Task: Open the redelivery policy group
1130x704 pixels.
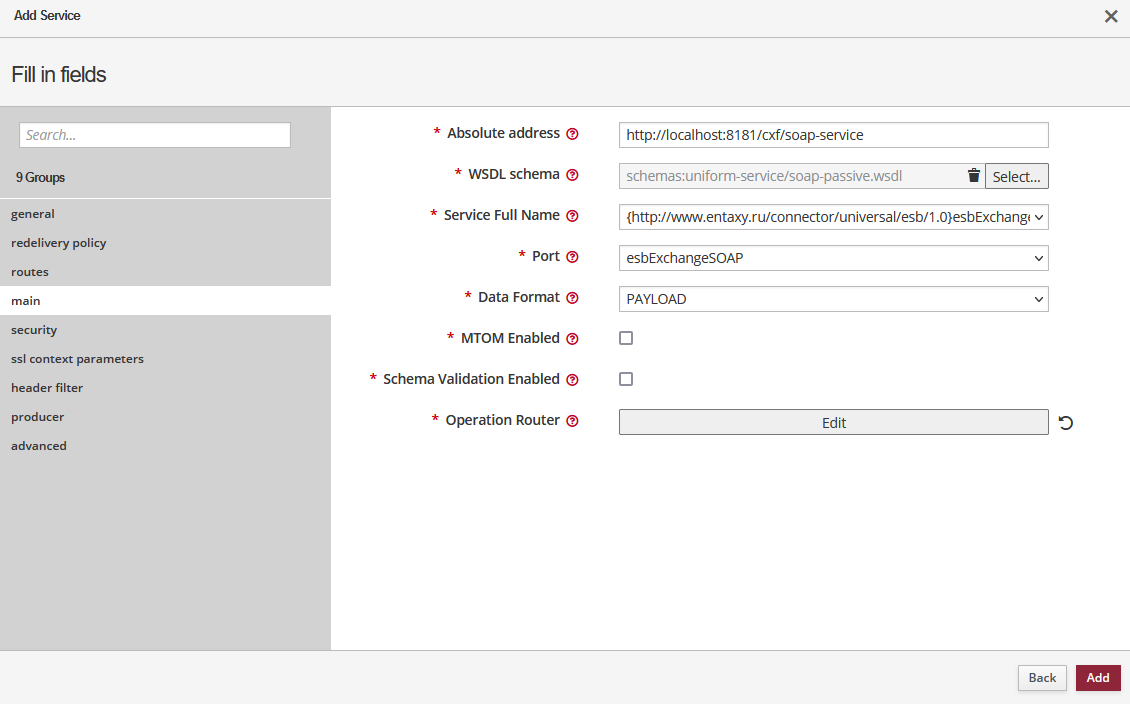Action: point(58,243)
